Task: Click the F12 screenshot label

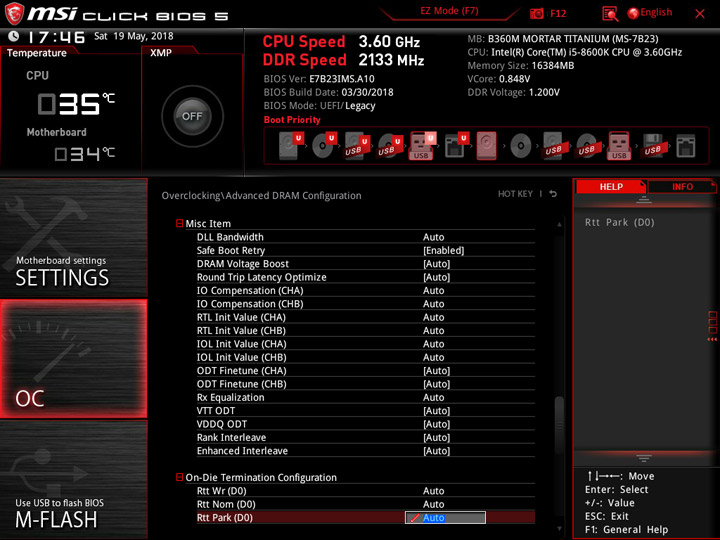Action: [558, 14]
